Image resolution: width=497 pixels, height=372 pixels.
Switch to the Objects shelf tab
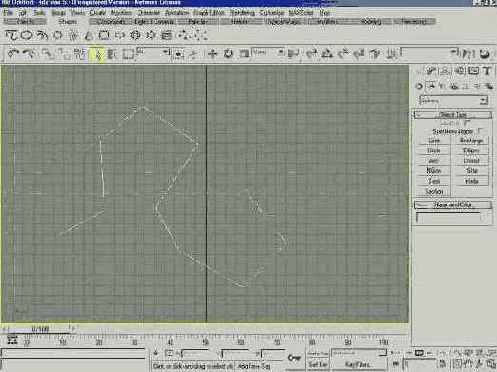pyautogui.click(x=25, y=22)
